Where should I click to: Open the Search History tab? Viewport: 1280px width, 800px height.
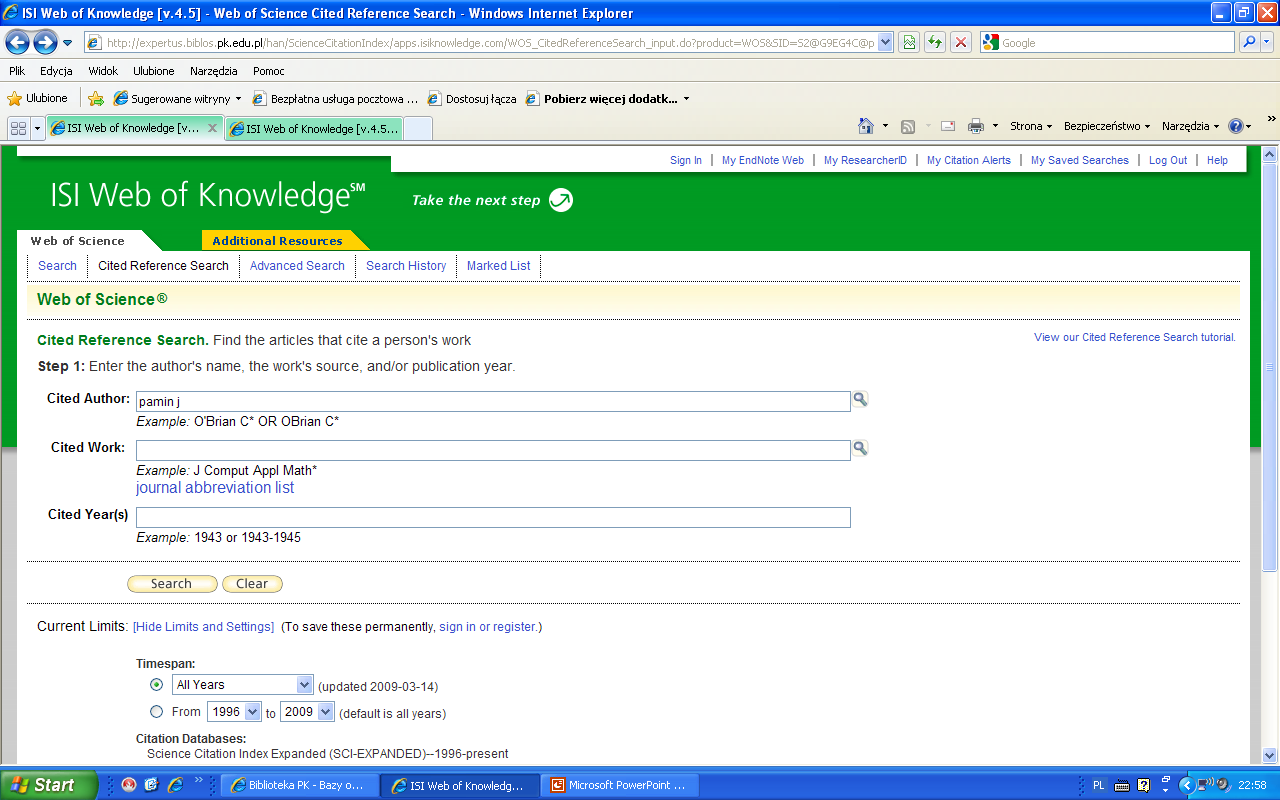pos(406,266)
